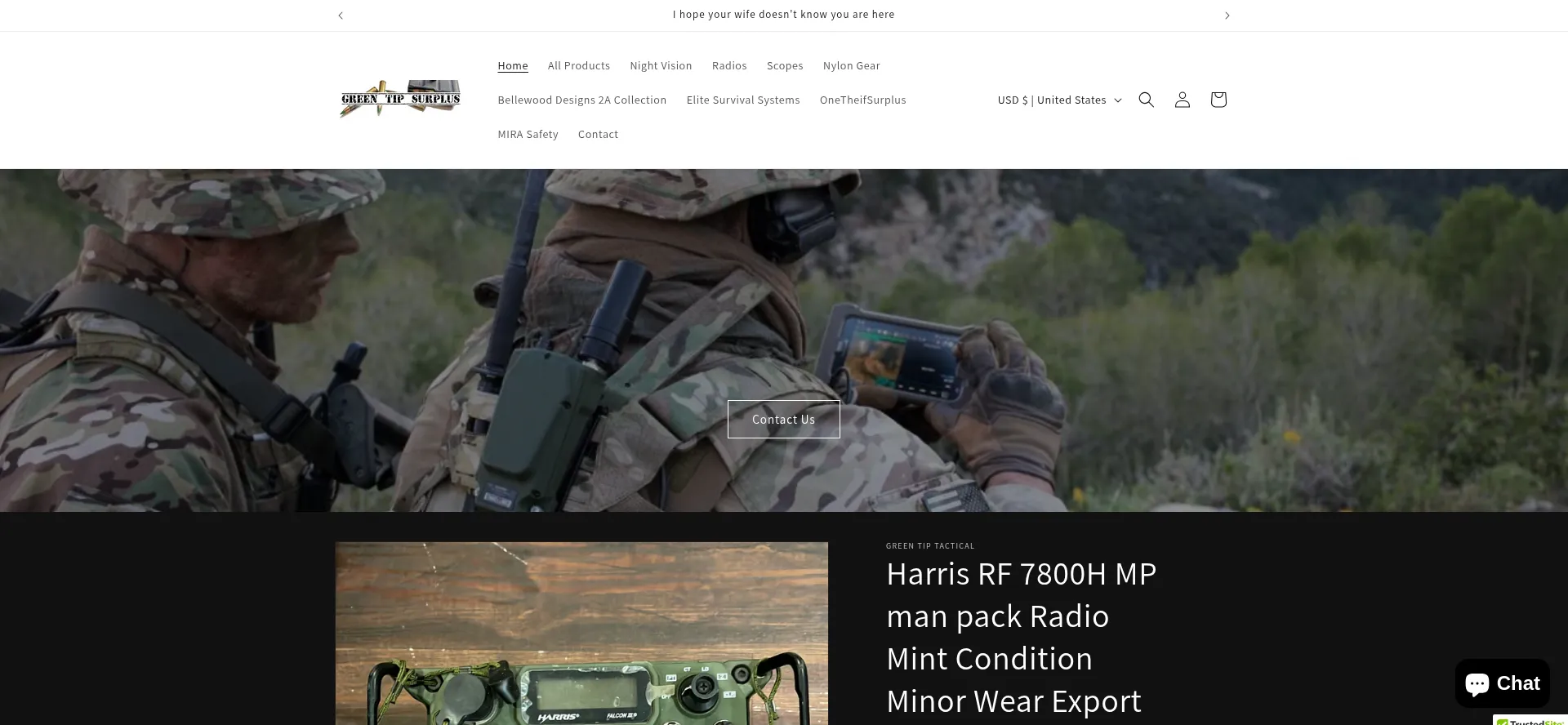
Task: Open the Harris radio product image
Action: point(581,634)
